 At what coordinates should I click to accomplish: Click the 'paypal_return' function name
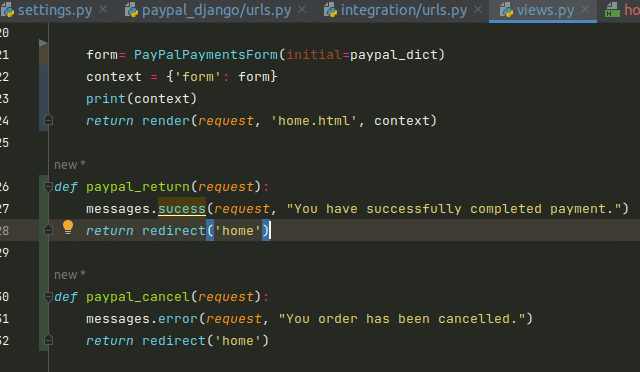click(x=138, y=187)
